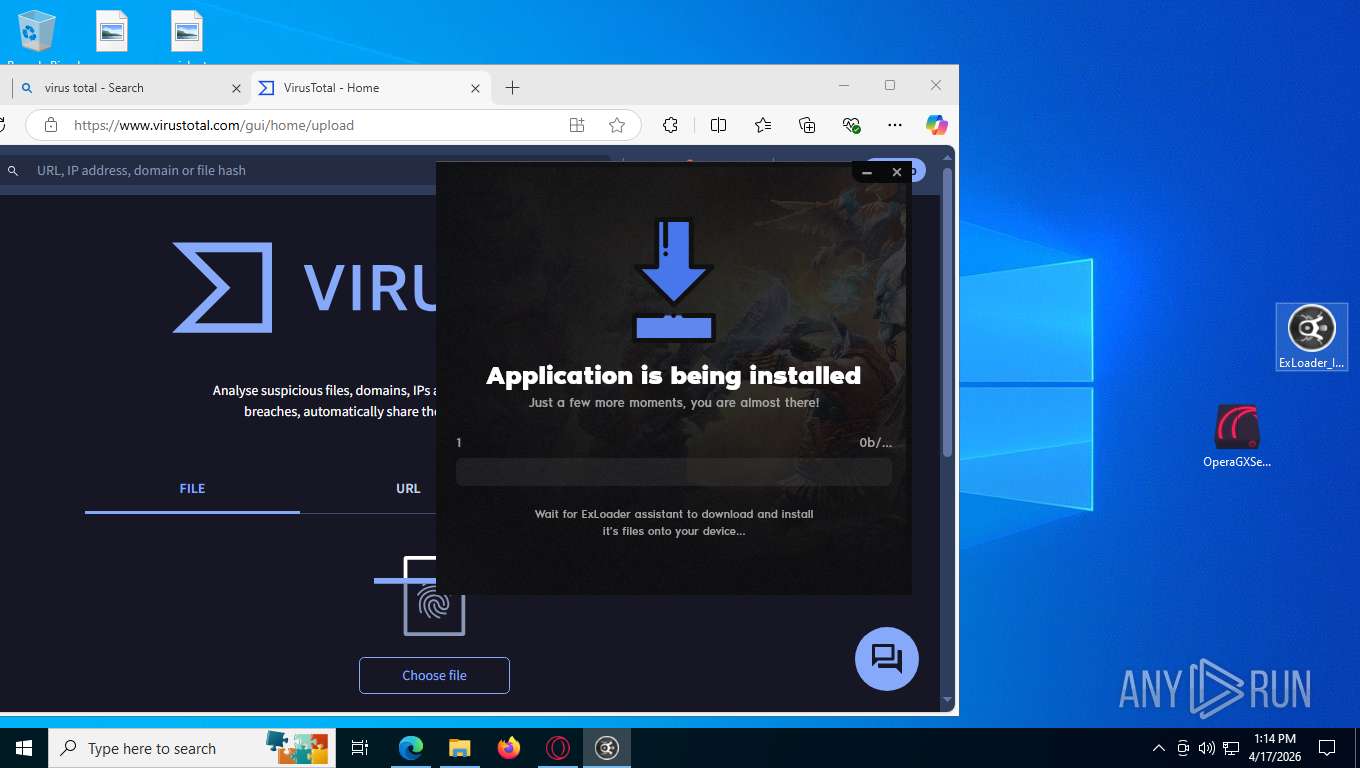The width and height of the screenshot is (1360, 768).
Task: Click the VirusTotal sigma logo
Action: click(x=222, y=287)
